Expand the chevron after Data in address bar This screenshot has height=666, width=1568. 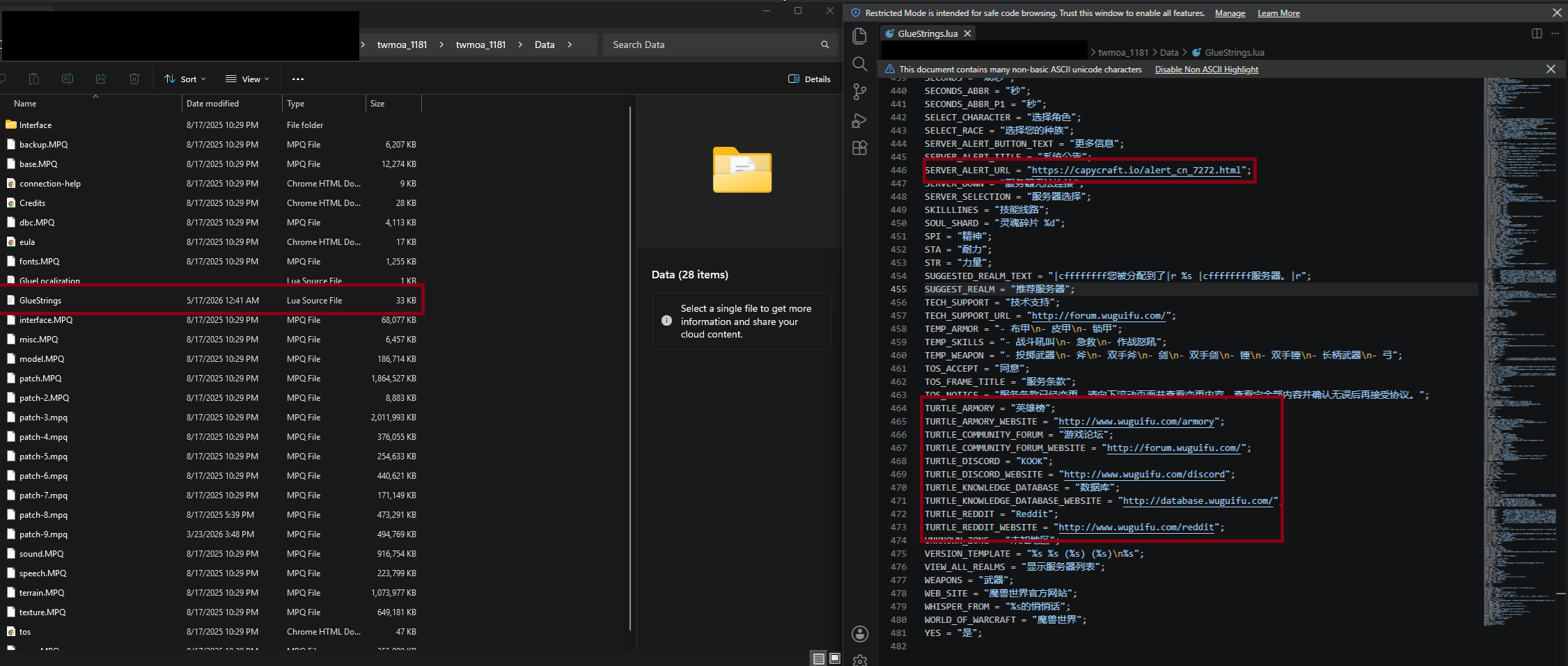570,45
